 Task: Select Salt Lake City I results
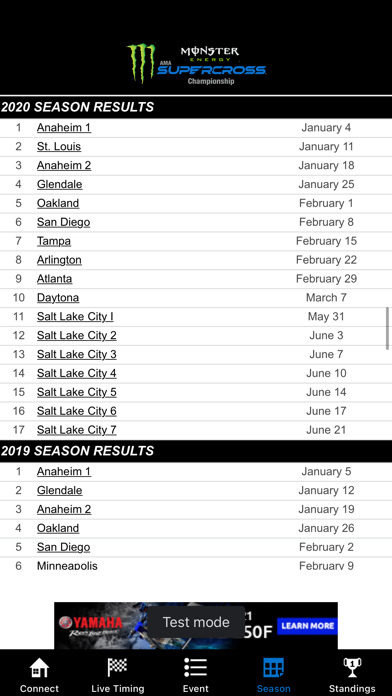[75, 316]
